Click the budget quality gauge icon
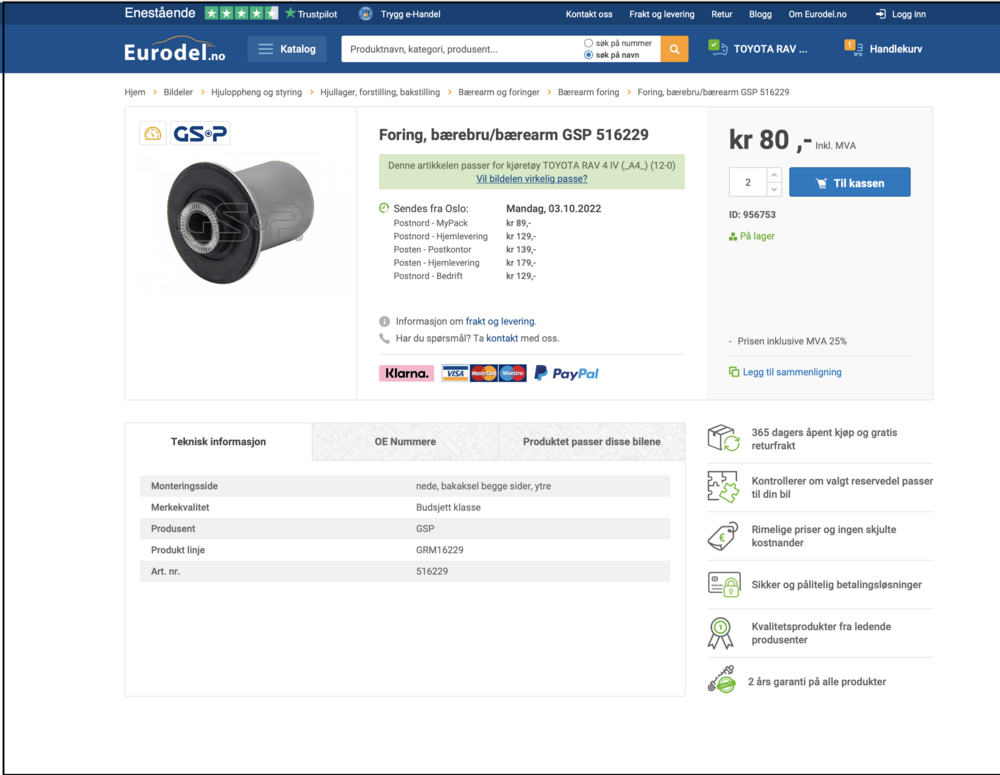The width and height of the screenshot is (1000, 775). (x=153, y=134)
